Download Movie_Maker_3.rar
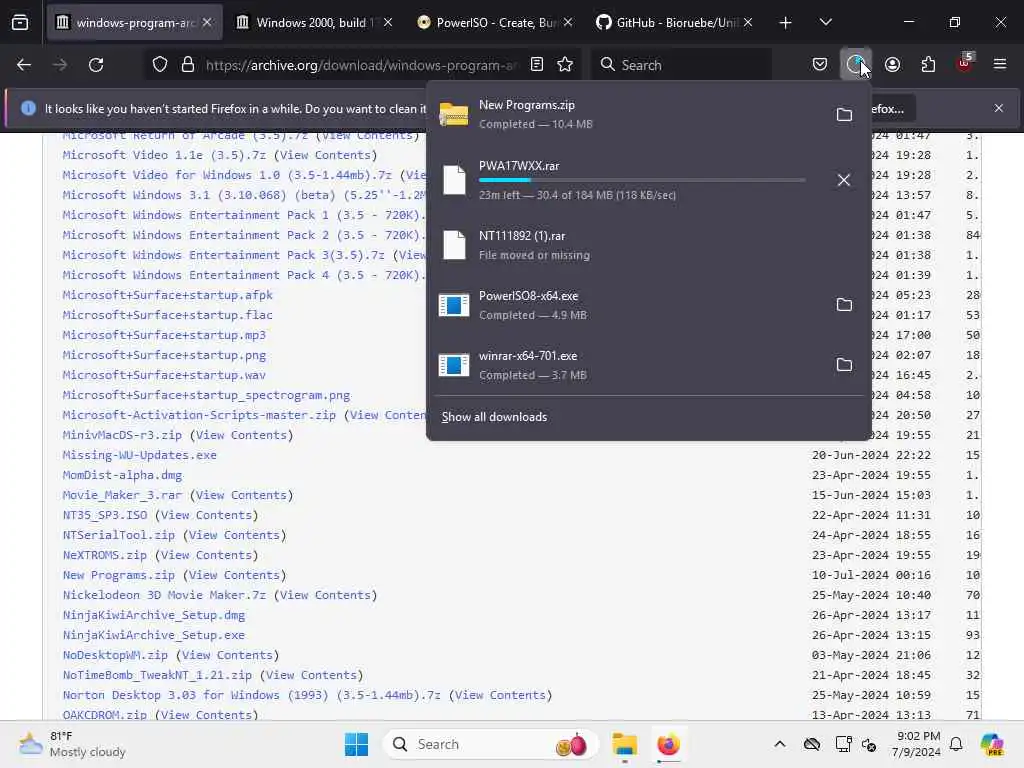Image resolution: width=1024 pixels, height=768 pixels. tap(122, 495)
